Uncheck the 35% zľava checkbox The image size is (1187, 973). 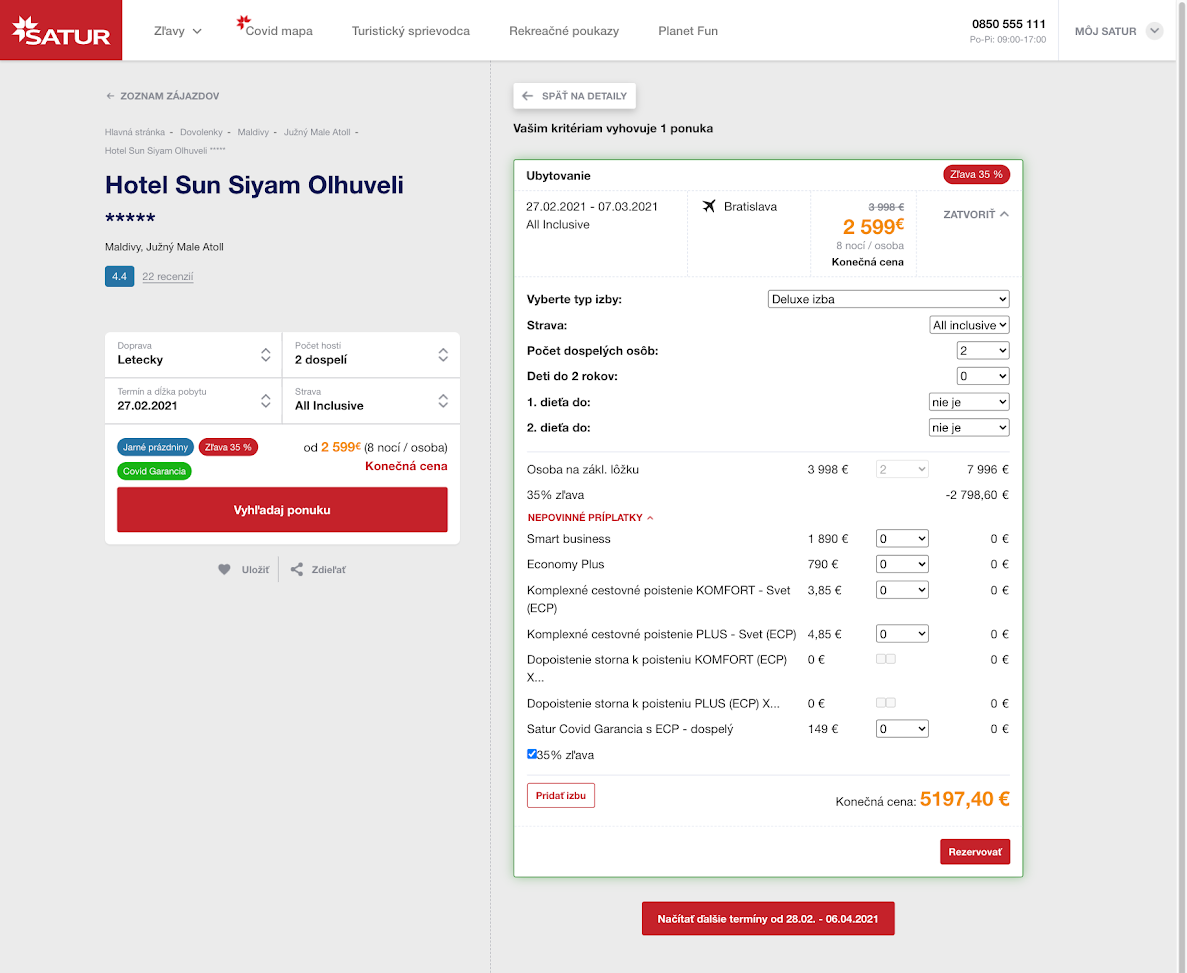[x=532, y=754]
